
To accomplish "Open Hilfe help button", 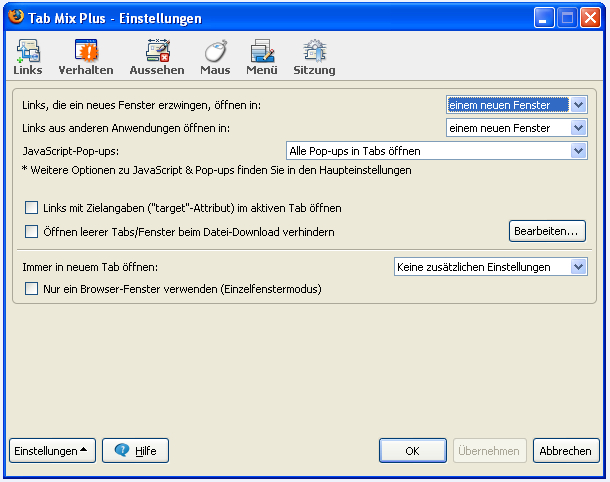I will (x=135, y=450).
